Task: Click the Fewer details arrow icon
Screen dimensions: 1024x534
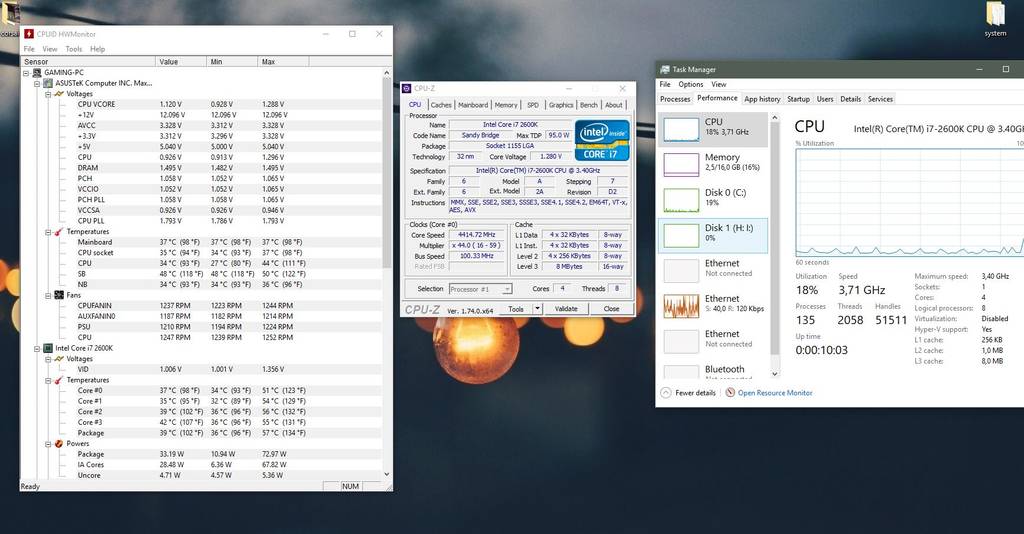Action: pyautogui.click(x=665, y=393)
